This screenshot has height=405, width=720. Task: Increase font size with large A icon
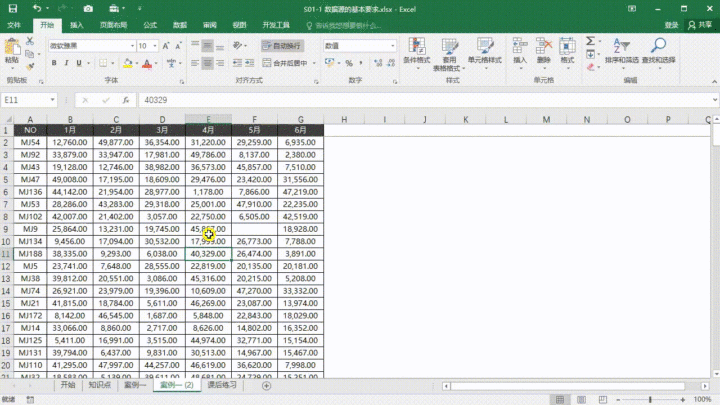pos(166,46)
